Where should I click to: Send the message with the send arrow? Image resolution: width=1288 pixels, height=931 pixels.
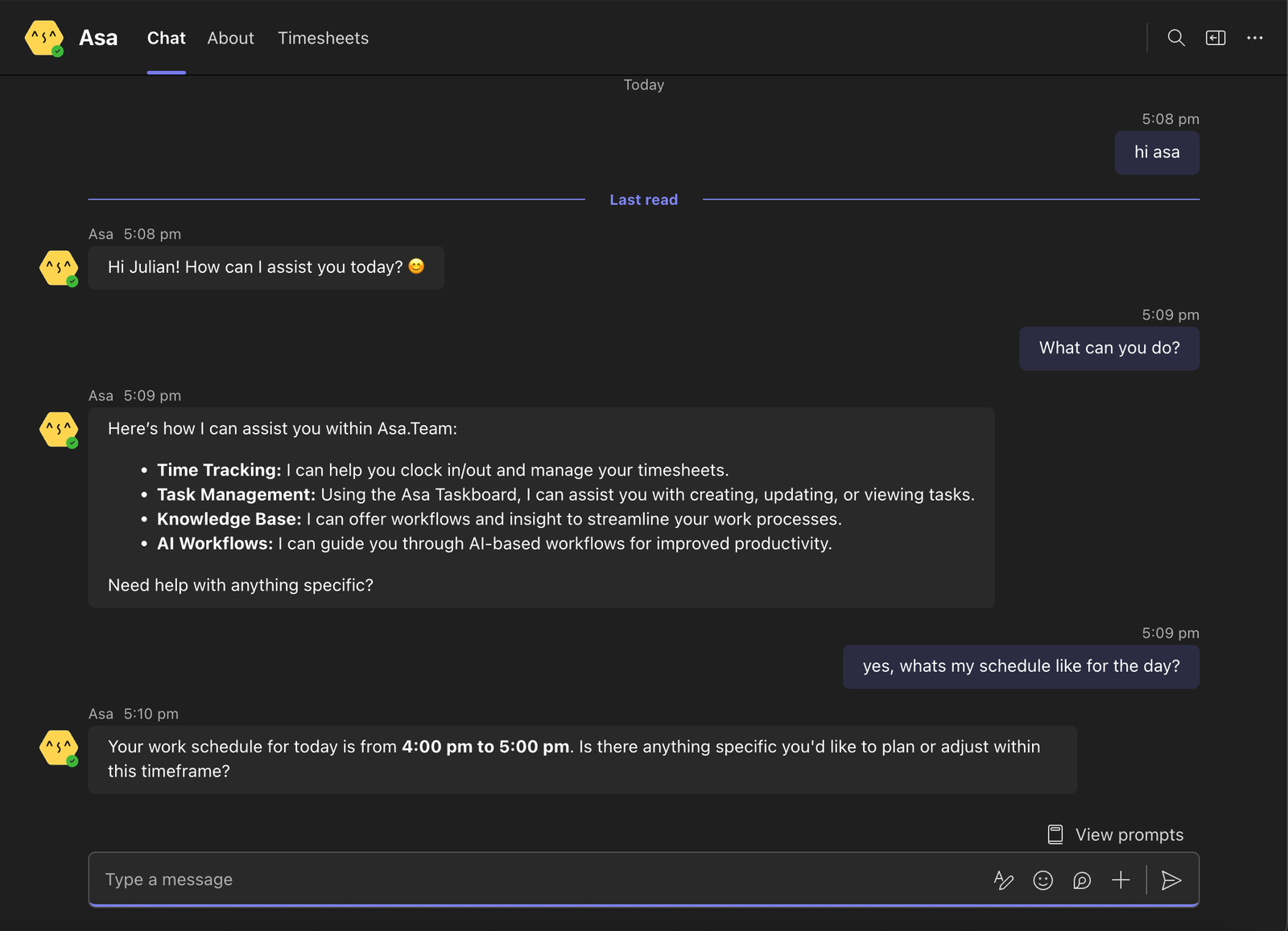[1172, 880]
